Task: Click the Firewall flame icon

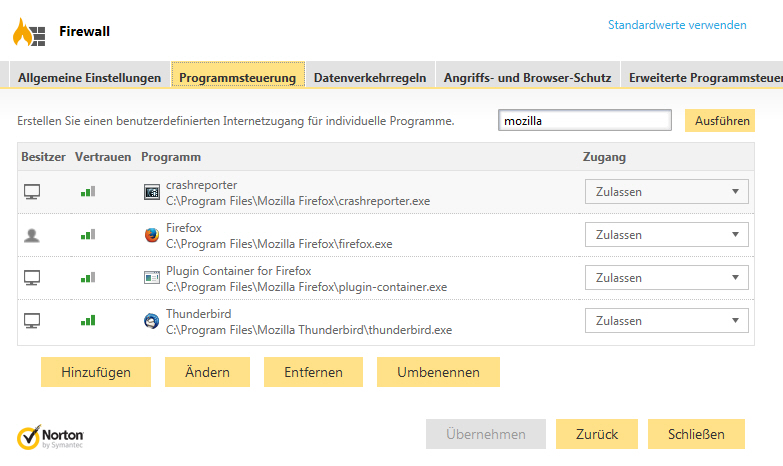Action: [28, 32]
